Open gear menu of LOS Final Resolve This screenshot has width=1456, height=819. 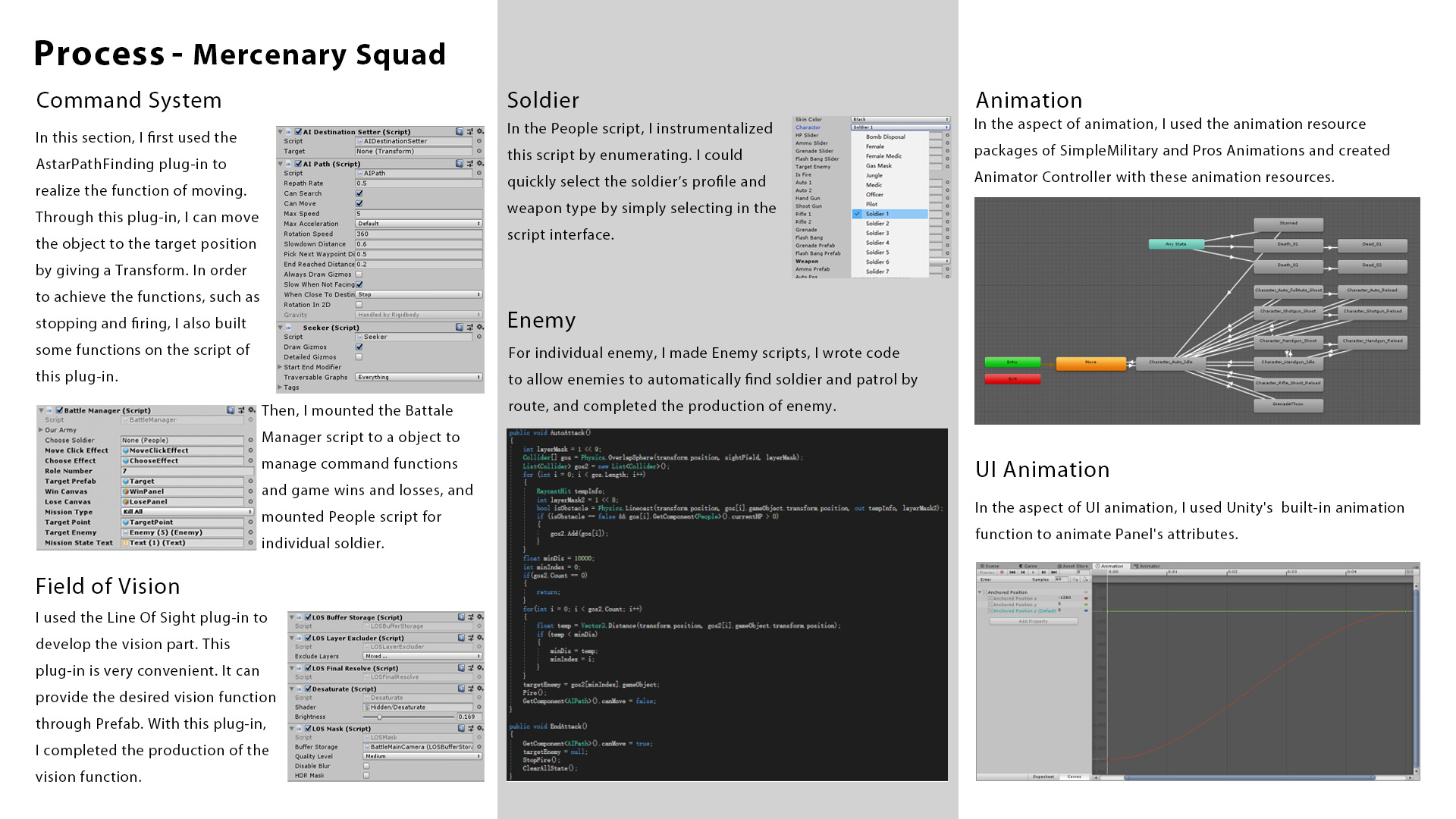point(479,668)
